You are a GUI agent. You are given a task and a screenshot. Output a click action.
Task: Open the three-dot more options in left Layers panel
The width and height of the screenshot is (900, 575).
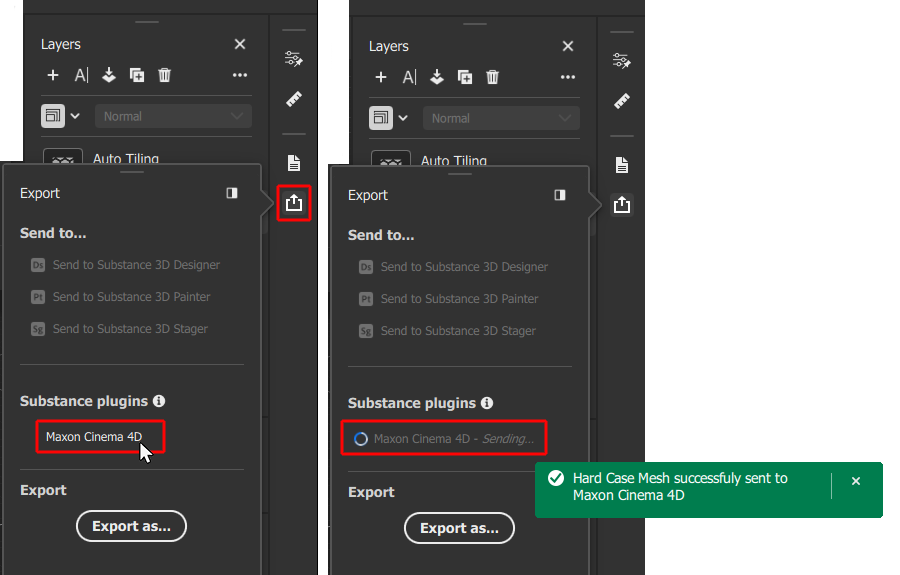click(240, 75)
